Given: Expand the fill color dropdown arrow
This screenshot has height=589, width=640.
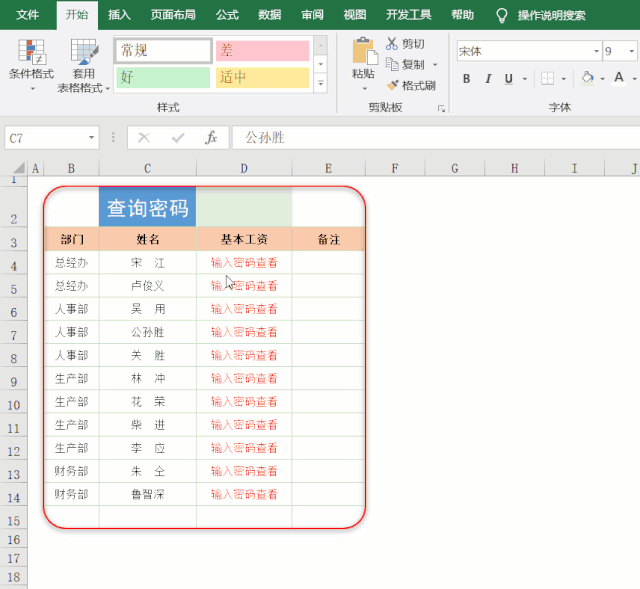Looking at the screenshot, I should tap(602, 79).
